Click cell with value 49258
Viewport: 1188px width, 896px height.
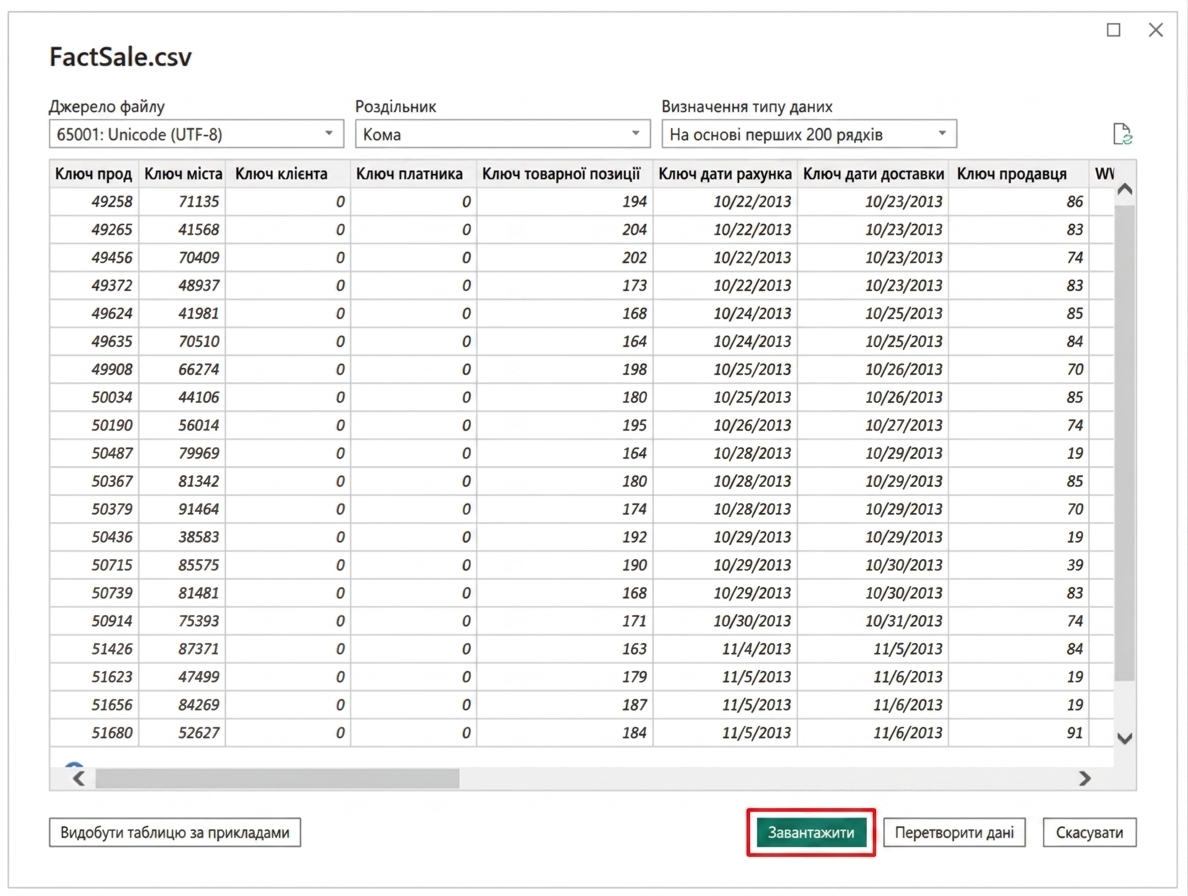94,201
